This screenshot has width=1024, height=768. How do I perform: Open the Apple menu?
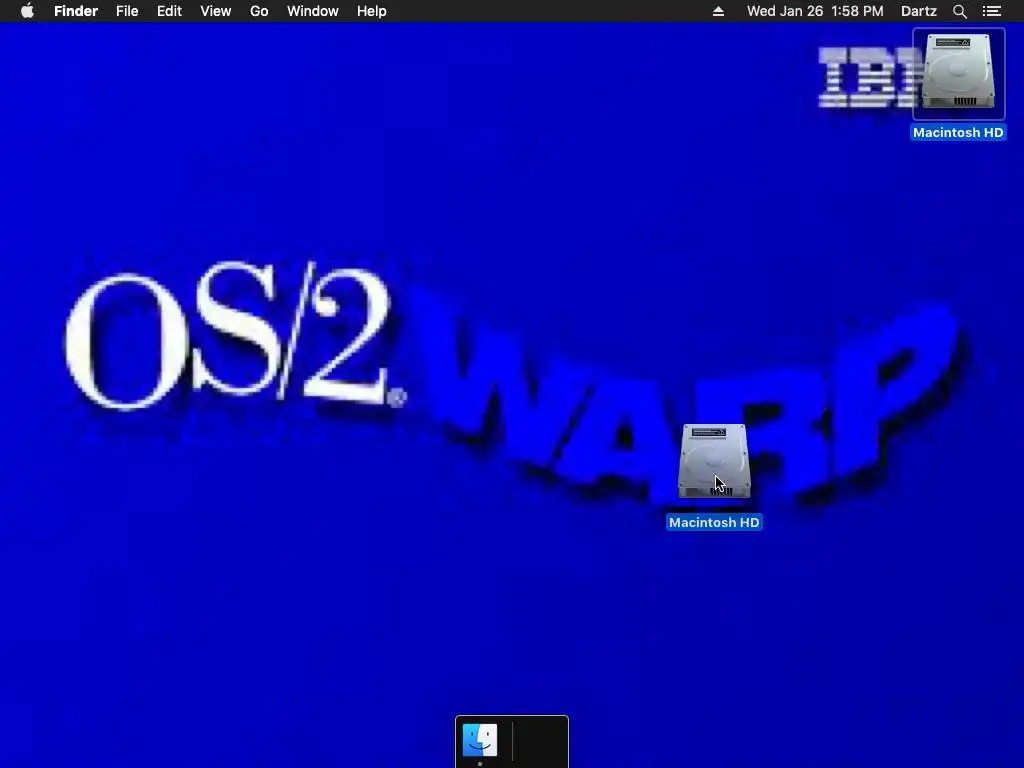pos(27,11)
